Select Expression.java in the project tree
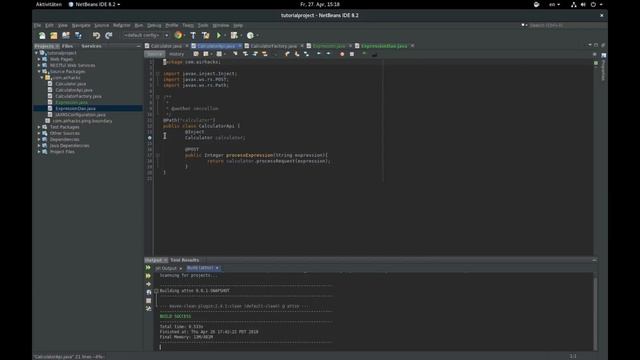640x360 pixels. point(71,102)
